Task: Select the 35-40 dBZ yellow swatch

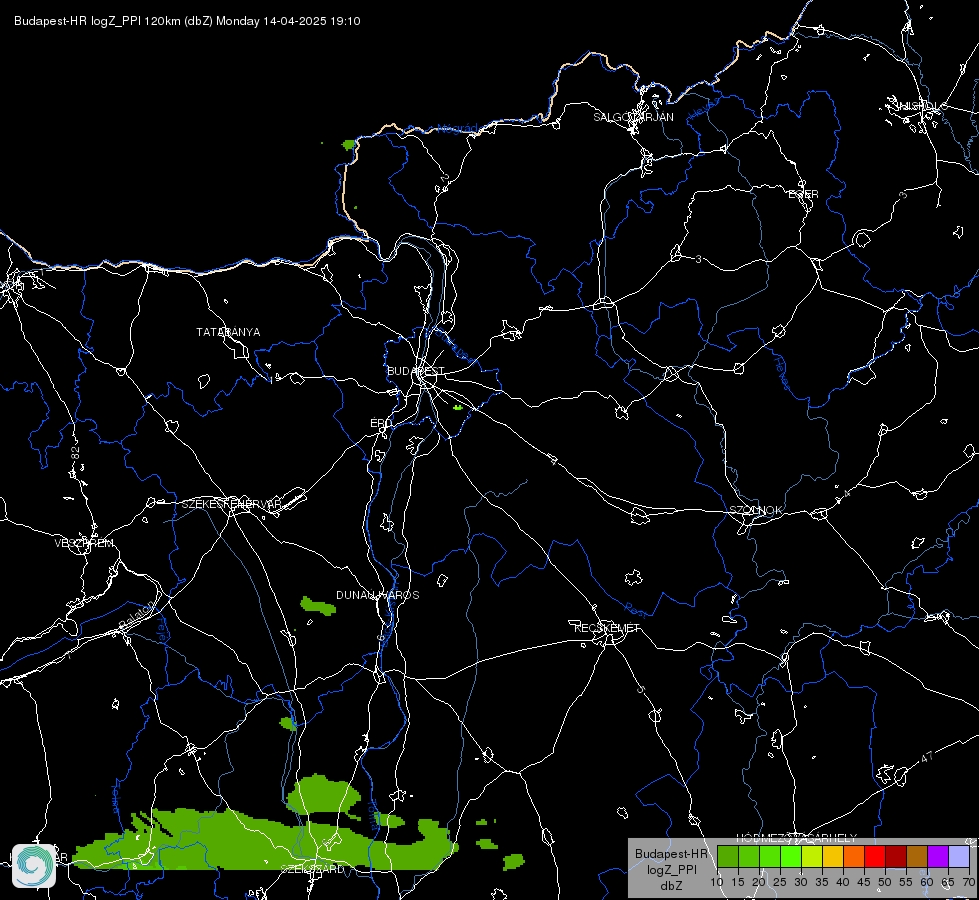Action: pyautogui.click(x=833, y=857)
